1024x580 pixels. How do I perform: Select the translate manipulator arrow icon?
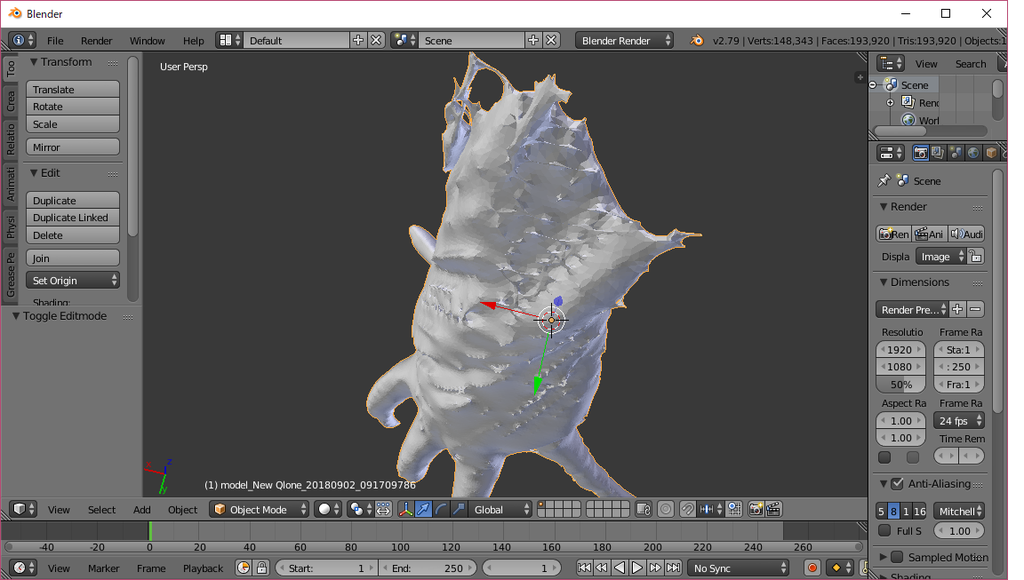423,509
